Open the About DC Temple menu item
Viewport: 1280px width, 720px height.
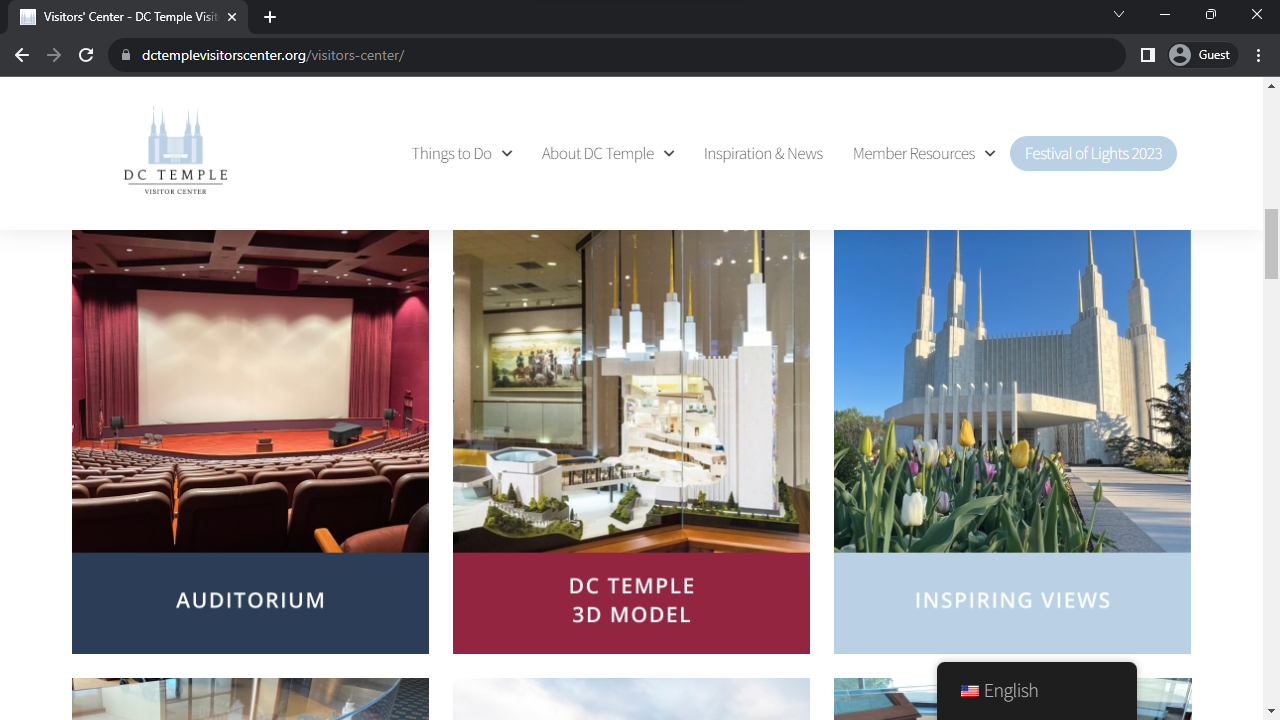[598, 153]
